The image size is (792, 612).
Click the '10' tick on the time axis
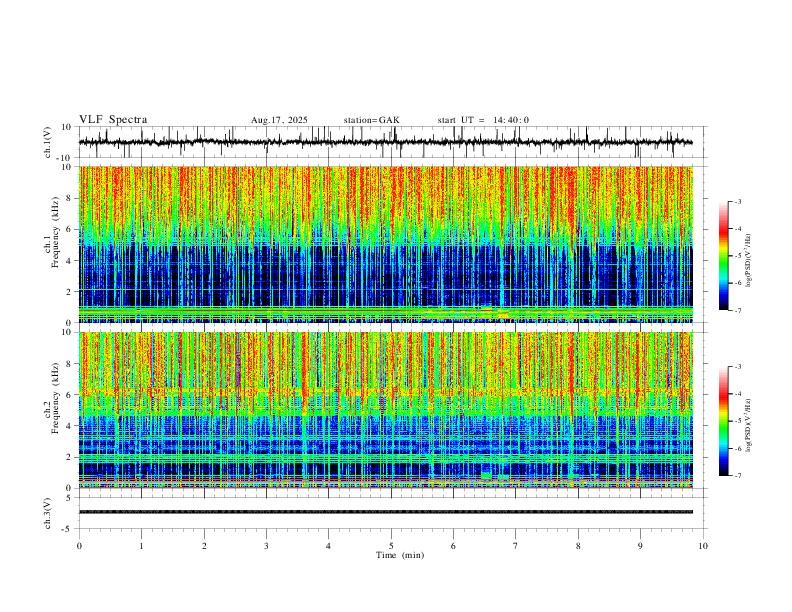(703, 546)
